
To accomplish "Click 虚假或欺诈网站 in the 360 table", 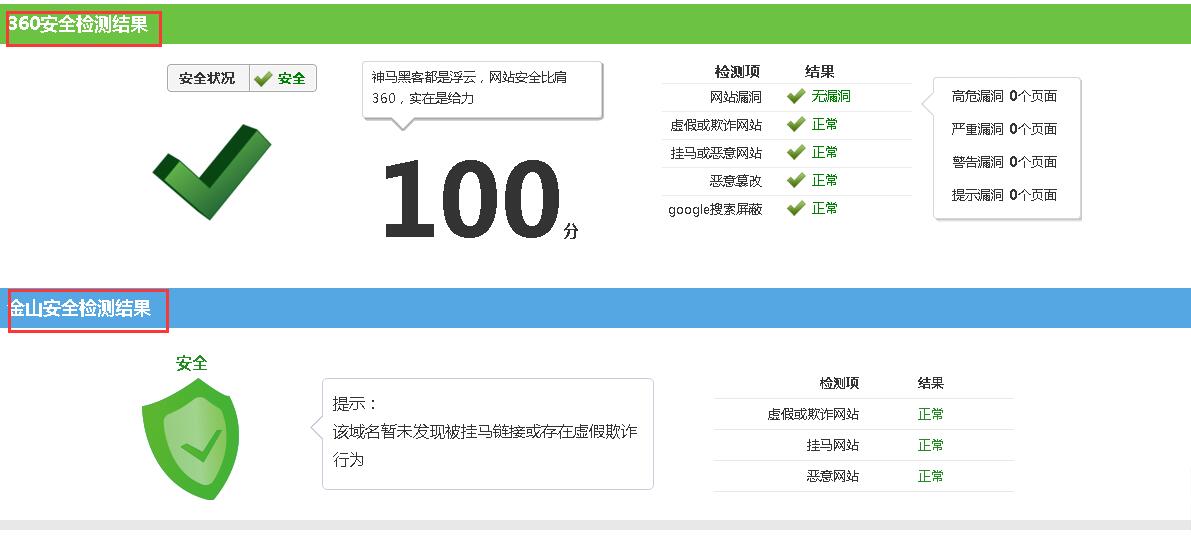I will pos(716,125).
